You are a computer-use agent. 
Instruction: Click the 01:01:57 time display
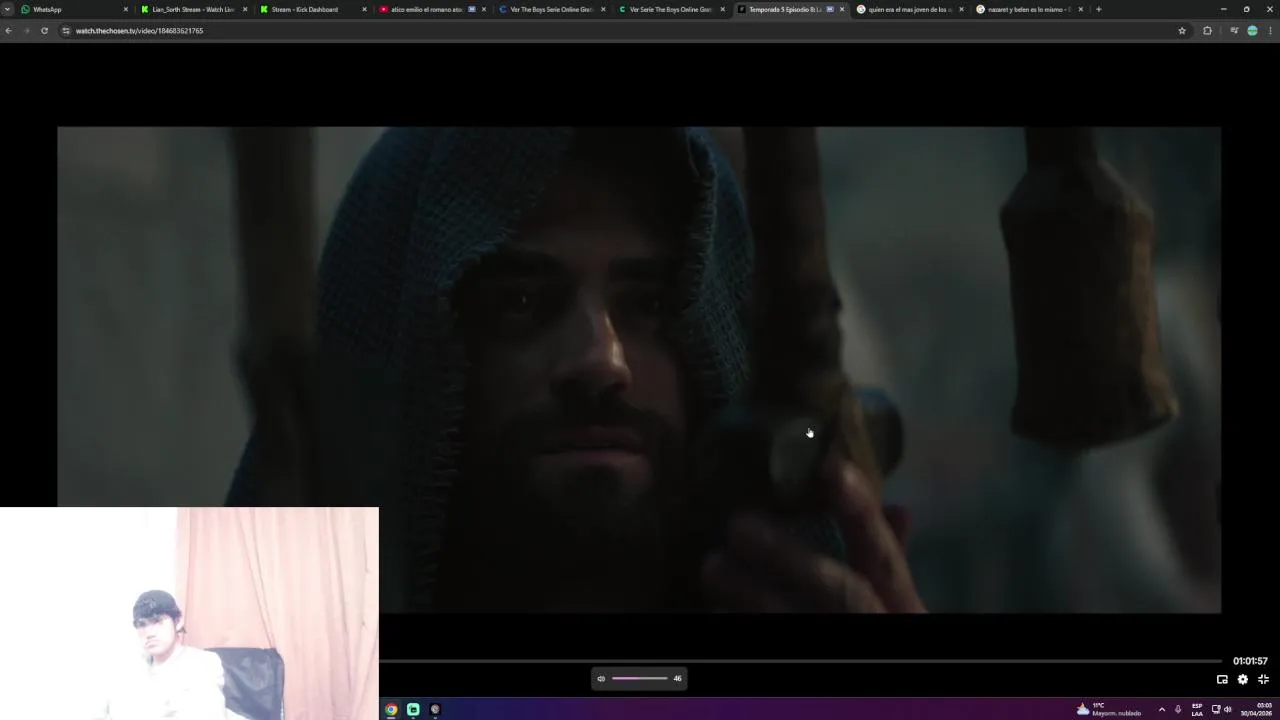point(1250,661)
